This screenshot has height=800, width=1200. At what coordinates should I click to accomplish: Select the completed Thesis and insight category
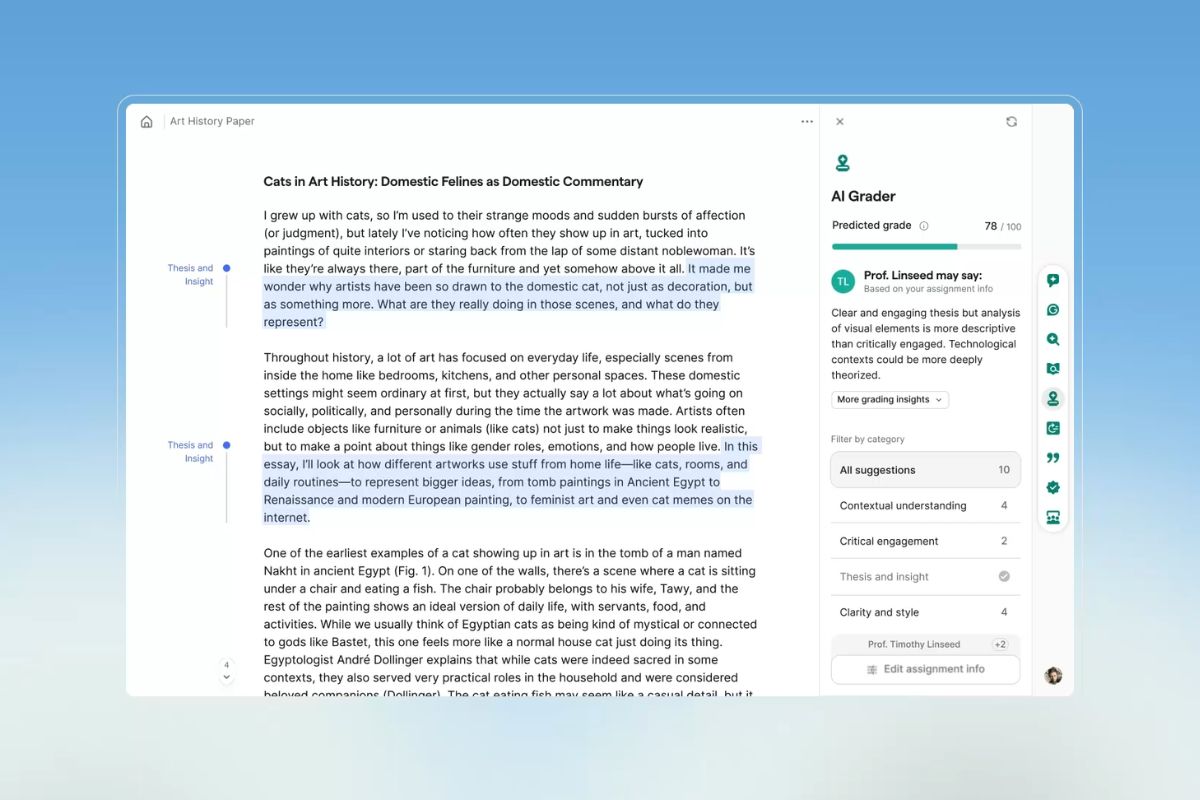pos(925,577)
